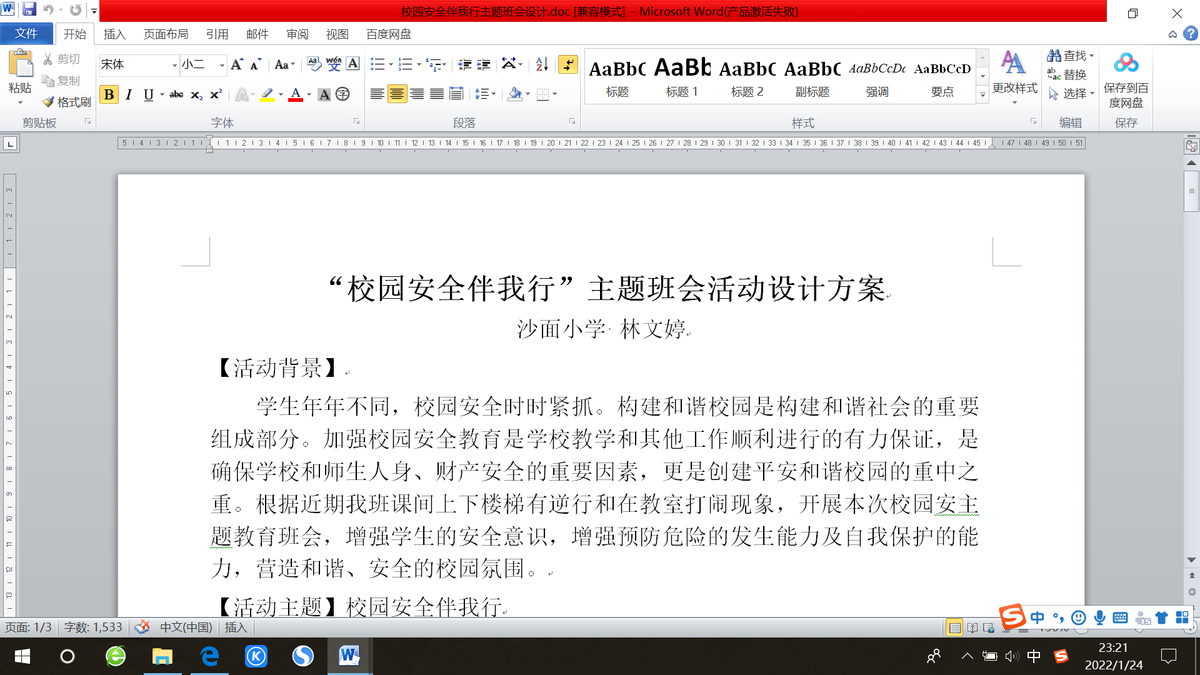This screenshot has width=1200, height=675.
Task: Open the Change Case (Aa) dropdown
Action: [285, 64]
